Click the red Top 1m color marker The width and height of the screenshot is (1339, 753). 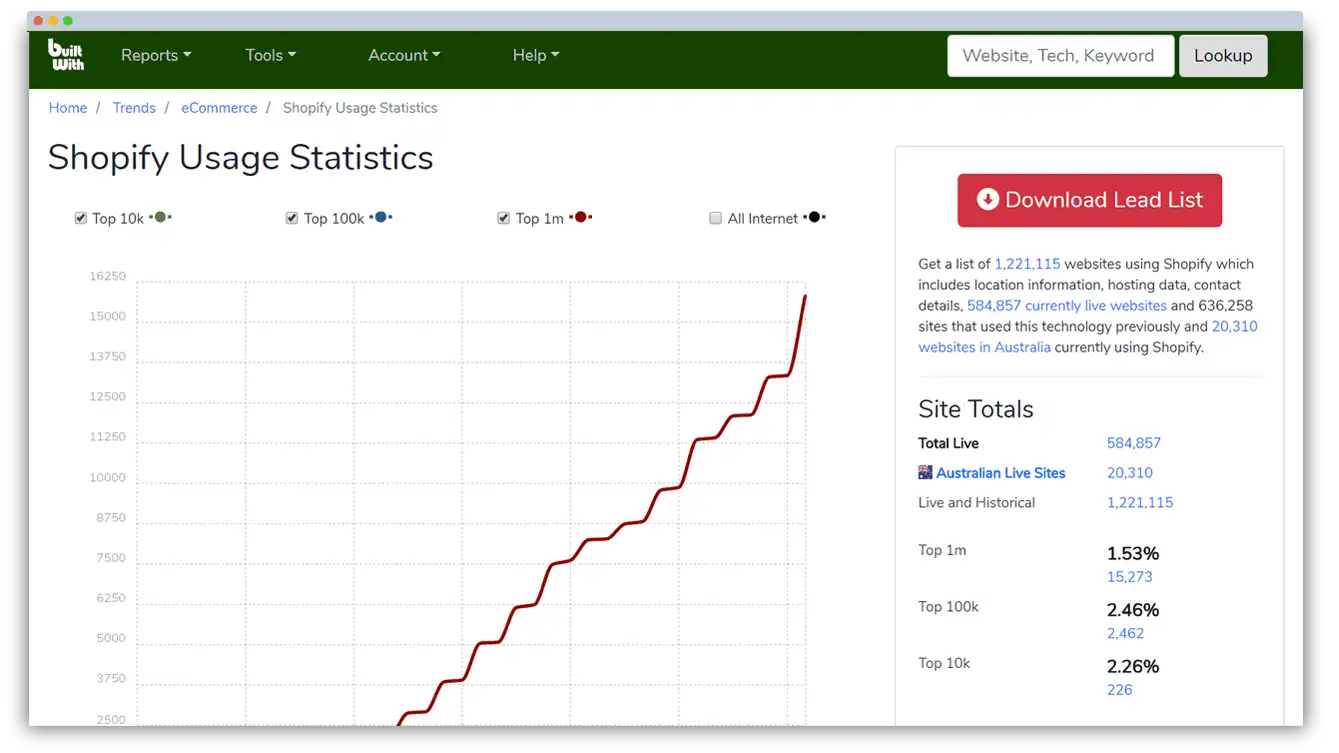(580, 217)
